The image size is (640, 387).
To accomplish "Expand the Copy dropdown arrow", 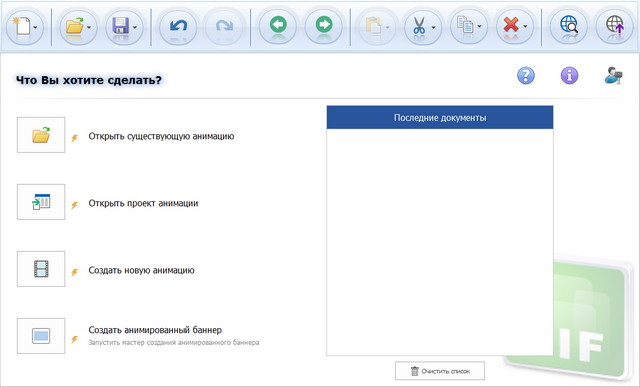I will pyautogui.click(x=479, y=28).
